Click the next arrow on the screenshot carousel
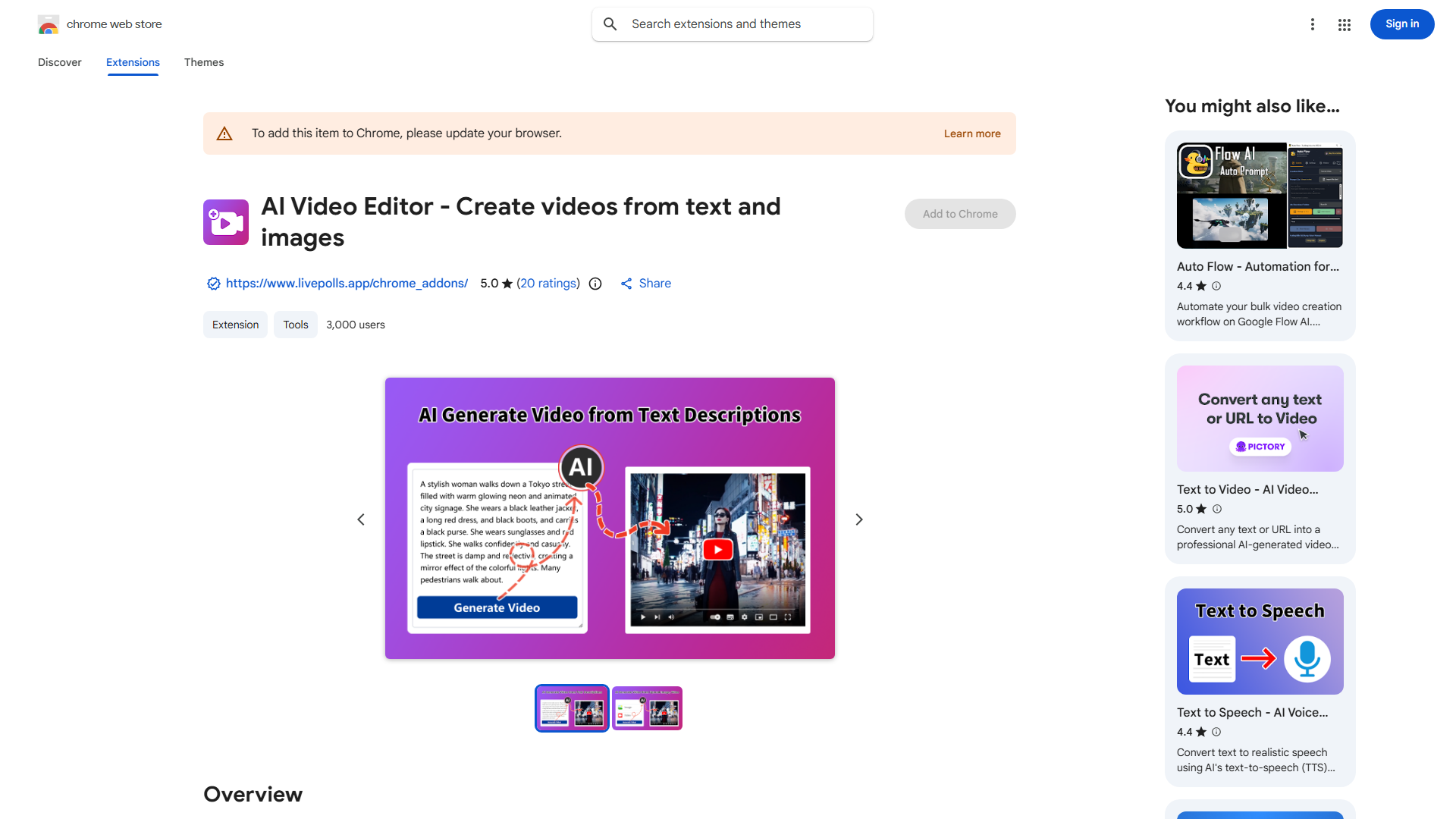1456x819 pixels. pos(858,519)
